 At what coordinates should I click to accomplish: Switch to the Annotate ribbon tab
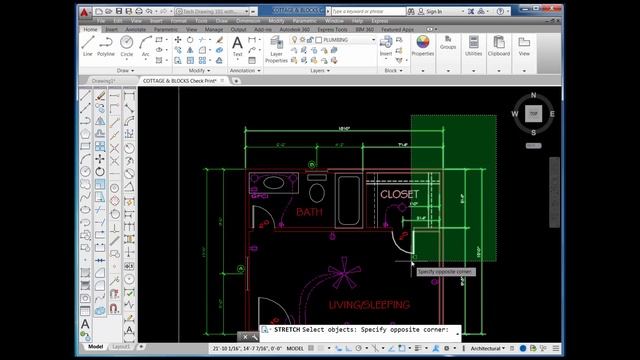pos(136,30)
